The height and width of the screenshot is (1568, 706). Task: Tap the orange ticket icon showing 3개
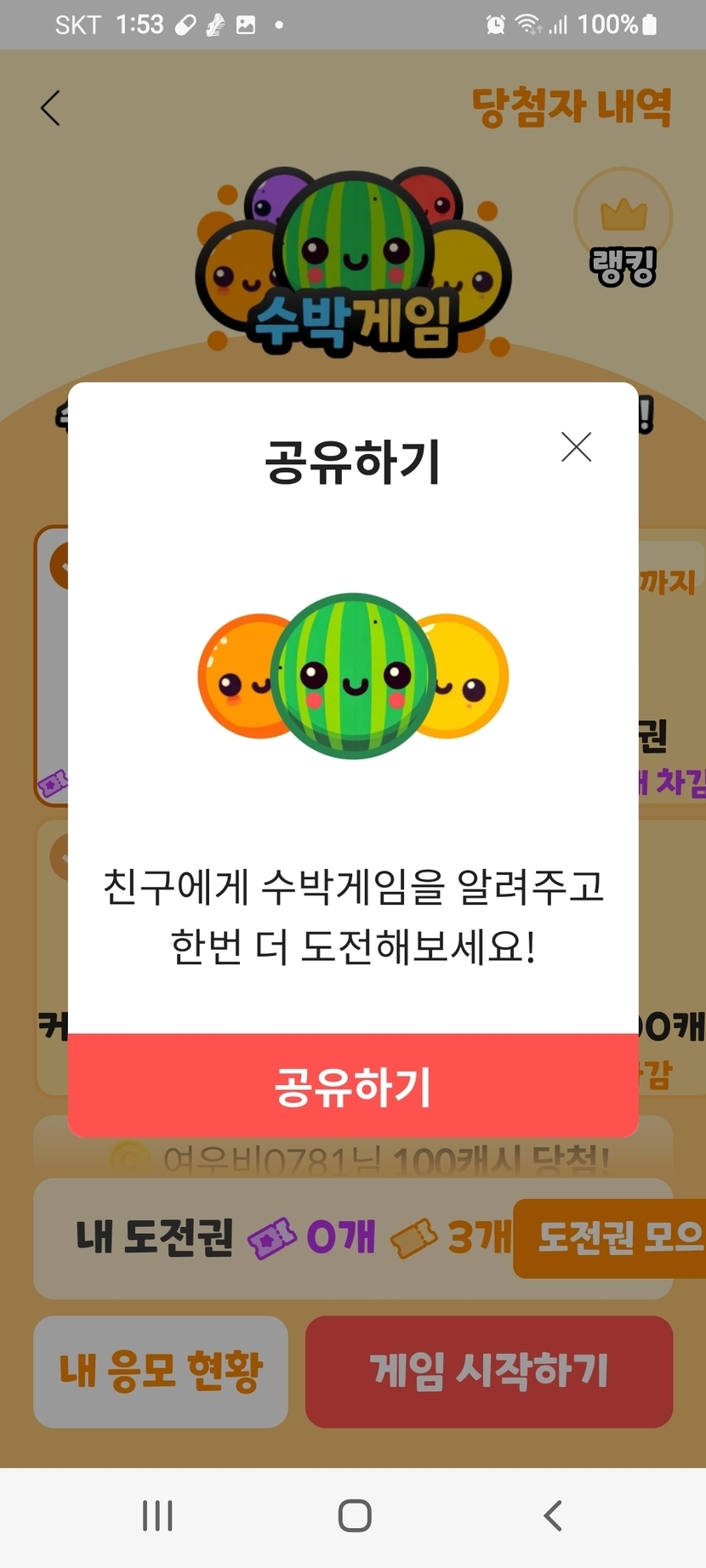pyautogui.click(x=413, y=1238)
